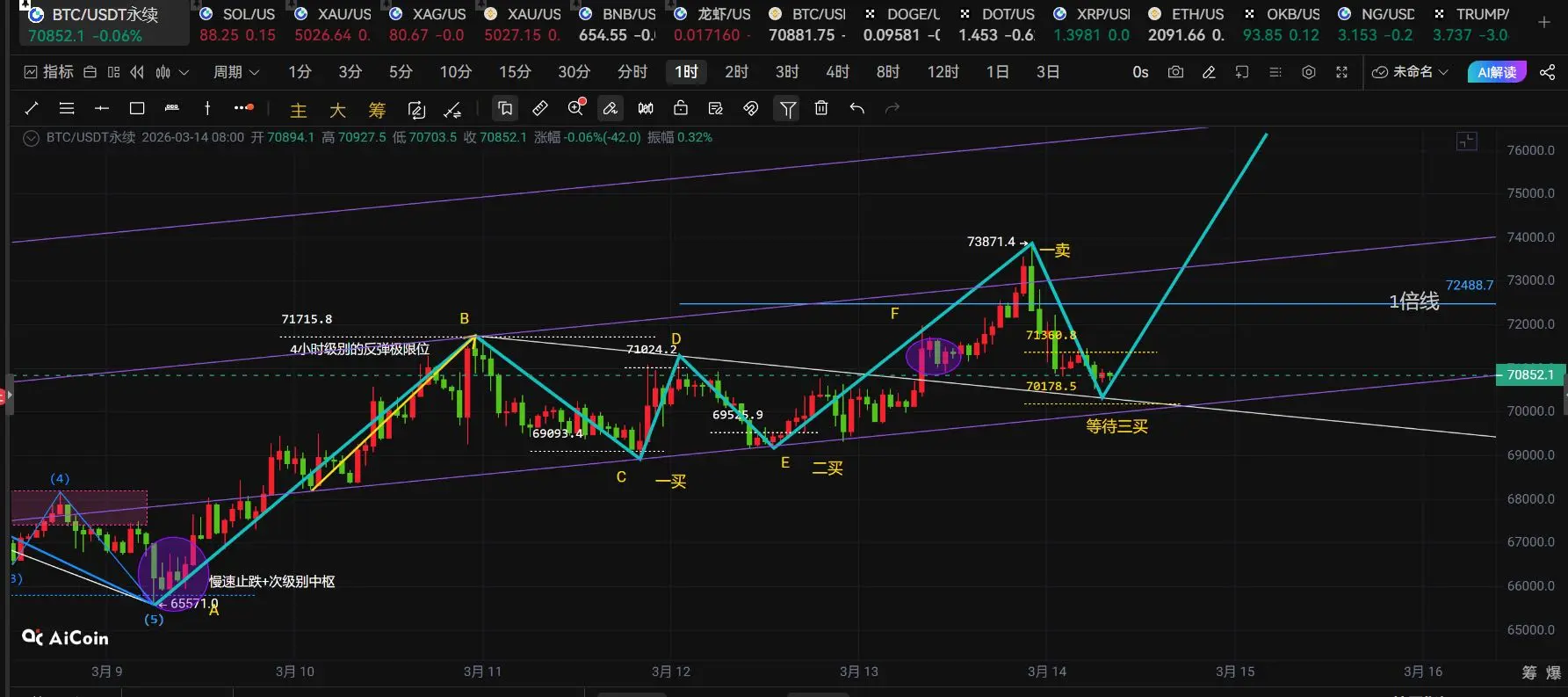Select the 1分 timeframe
The height and width of the screenshot is (697, 1568).
tap(300, 72)
